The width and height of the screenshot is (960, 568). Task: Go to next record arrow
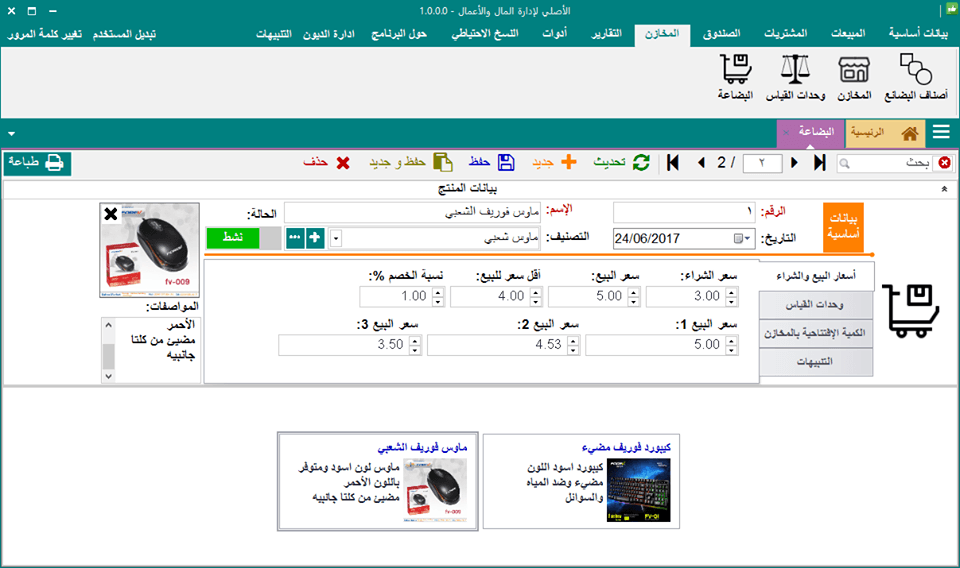pos(794,163)
